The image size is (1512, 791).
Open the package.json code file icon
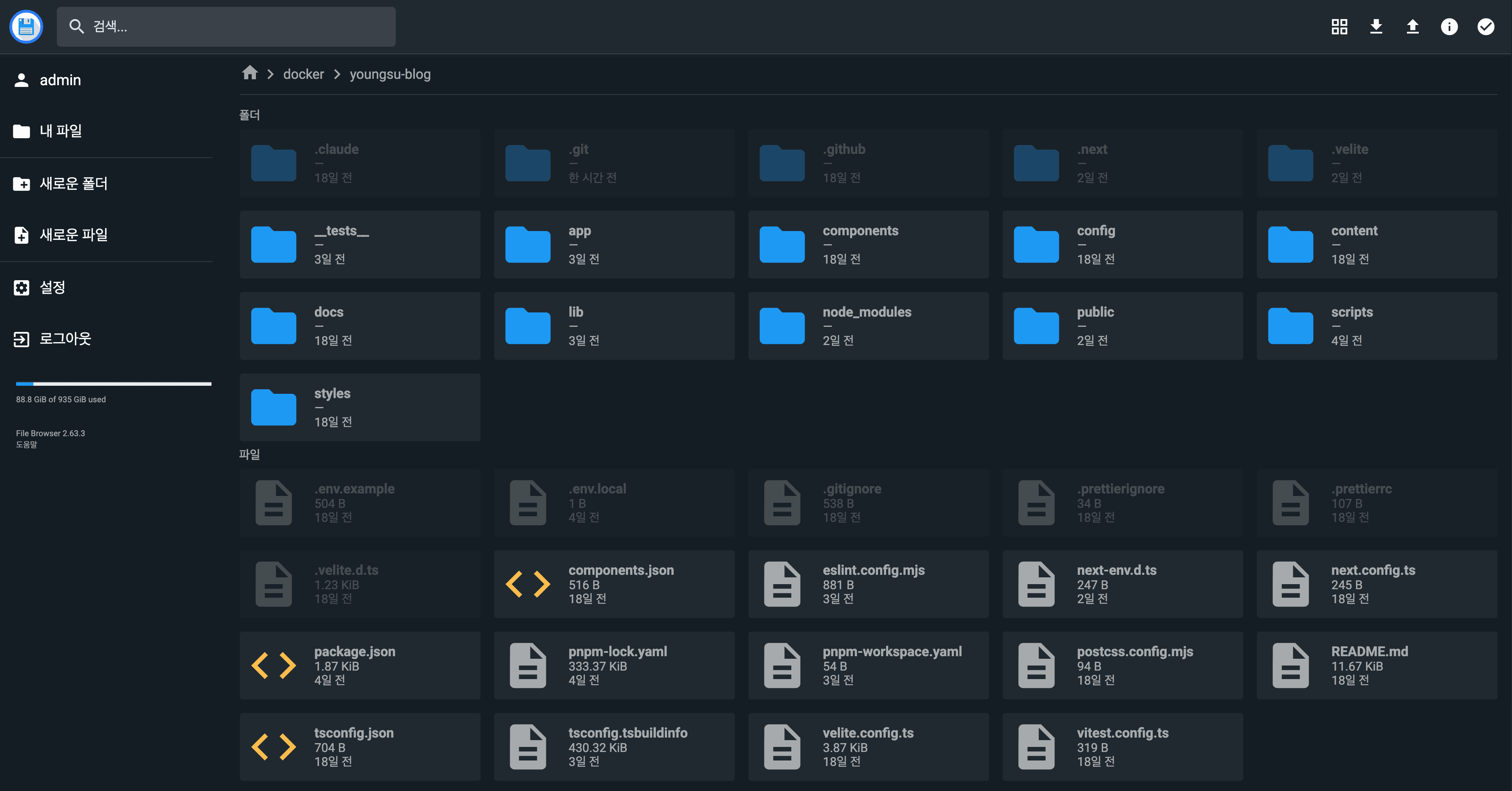(x=273, y=666)
